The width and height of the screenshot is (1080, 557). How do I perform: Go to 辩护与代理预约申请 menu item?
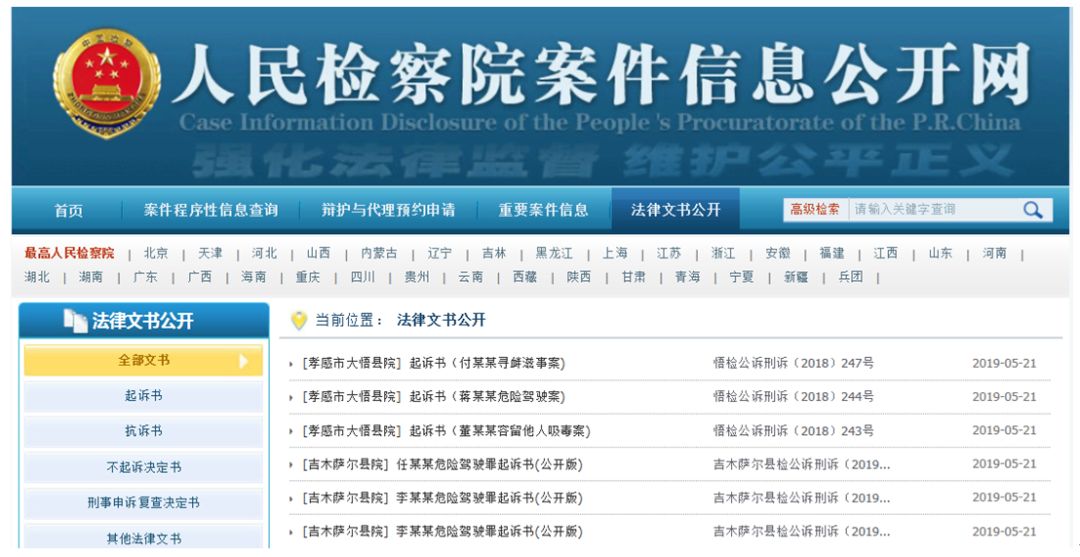[388, 210]
